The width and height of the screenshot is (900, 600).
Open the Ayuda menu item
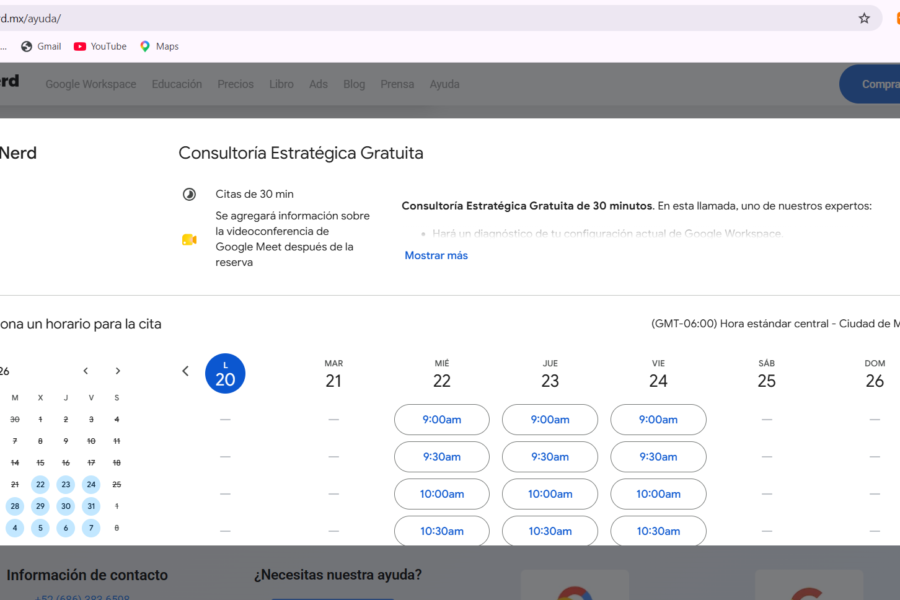(444, 84)
